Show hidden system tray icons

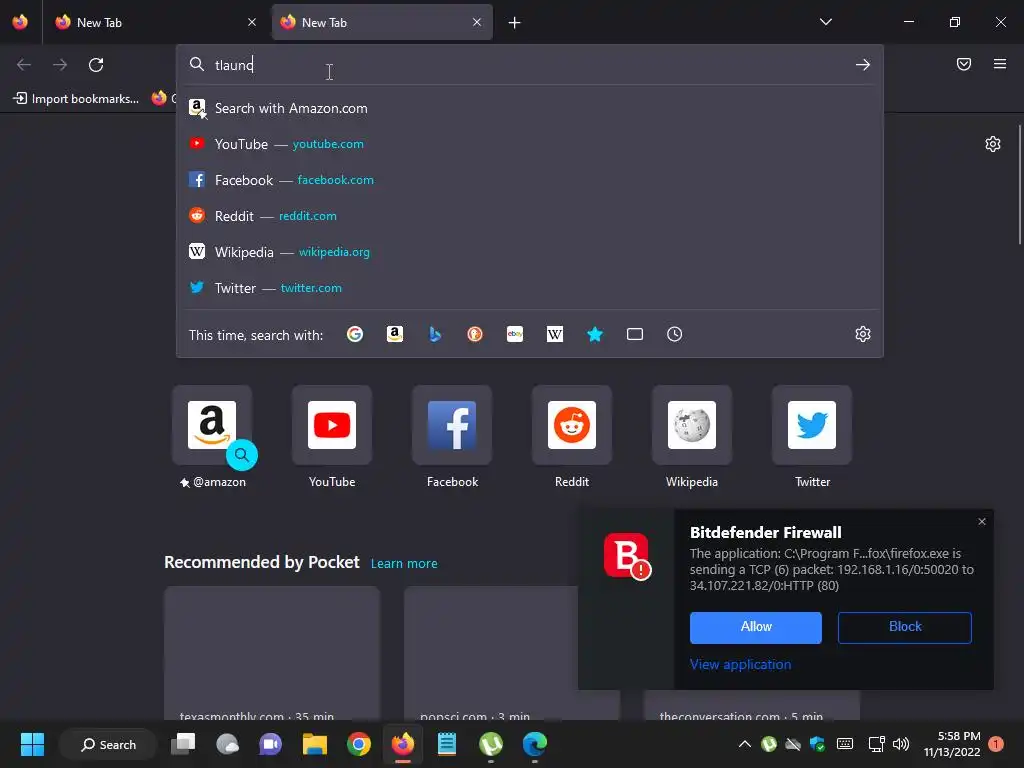coord(744,744)
